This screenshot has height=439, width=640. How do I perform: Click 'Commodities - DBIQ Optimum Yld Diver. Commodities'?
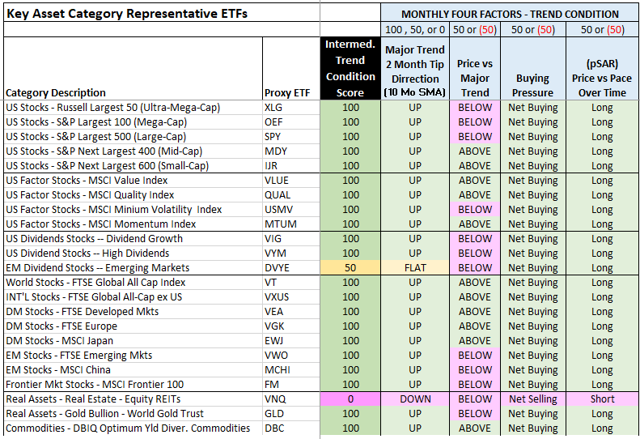coord(128,428)
